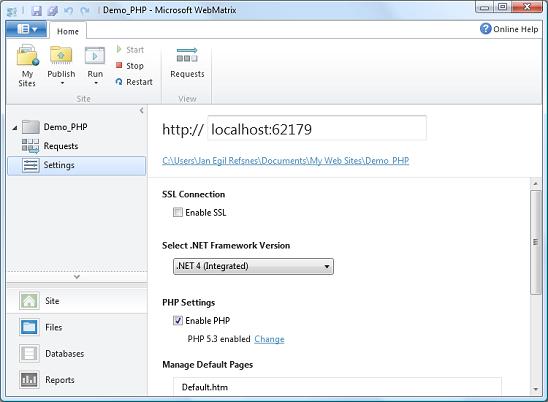The height and width of the screenshot is (402, 548).
Task: Open the Demo_PHP site folder path link
Action: tap(286, 160)
